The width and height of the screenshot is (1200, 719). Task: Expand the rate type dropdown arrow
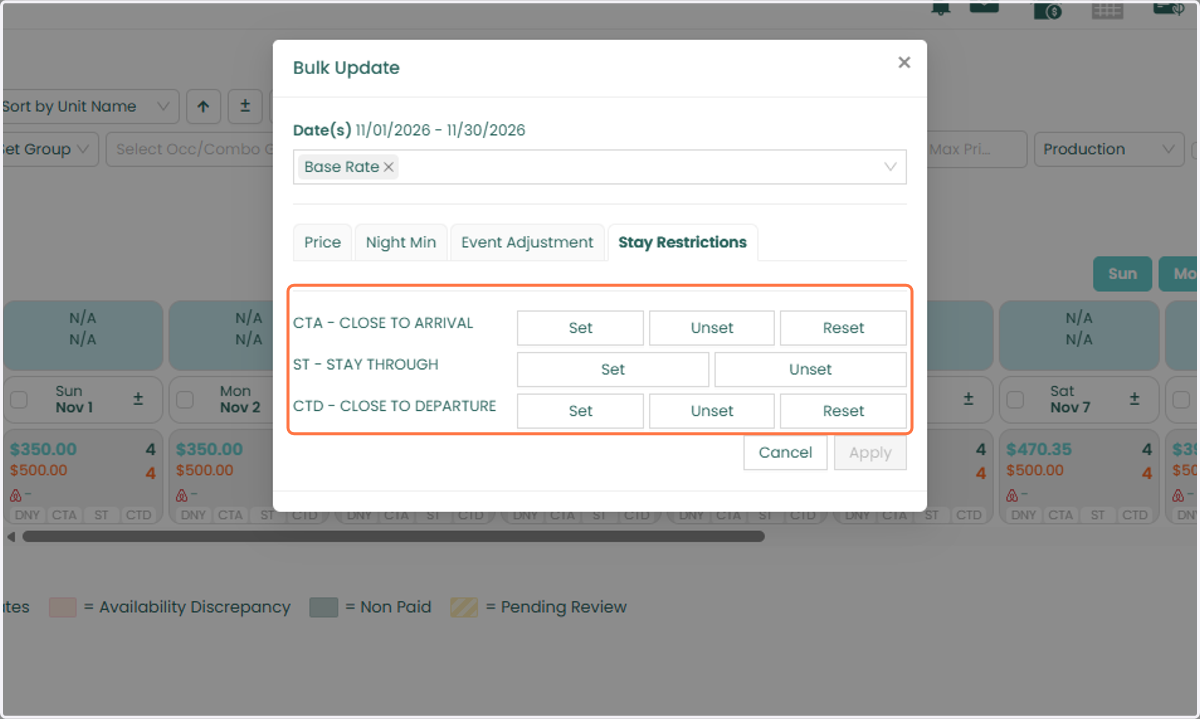coord(890,167)
